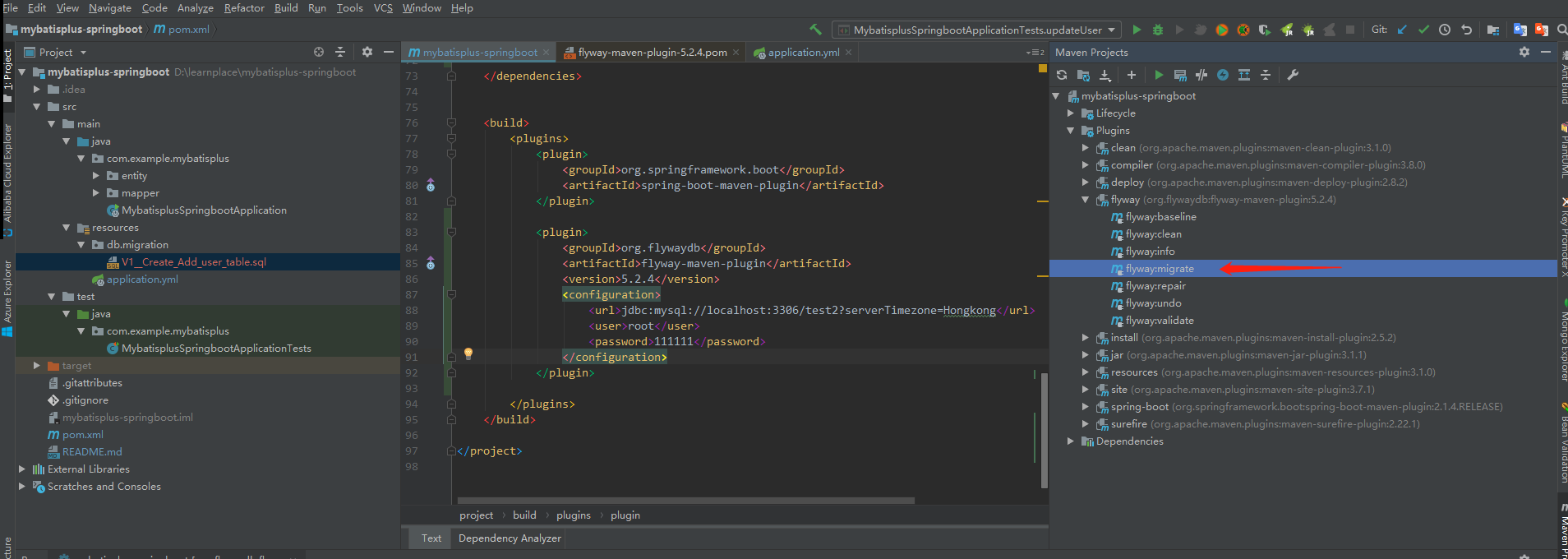Toggle the 1: Project tool window stripe

click(x=7, y=76)
